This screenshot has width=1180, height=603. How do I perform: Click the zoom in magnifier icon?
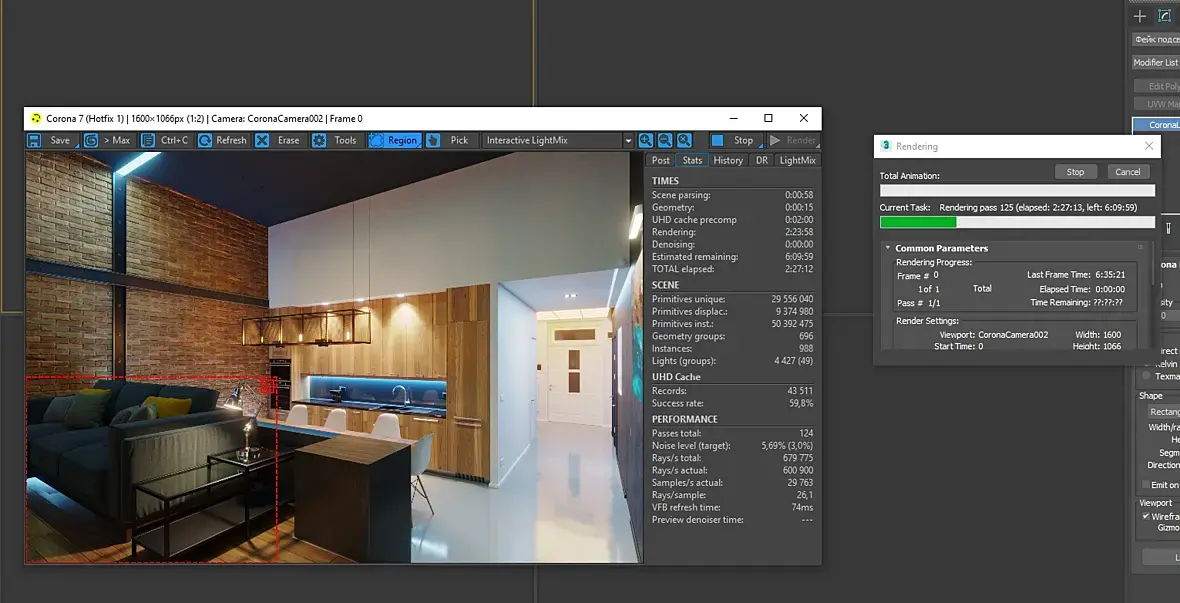646,140
